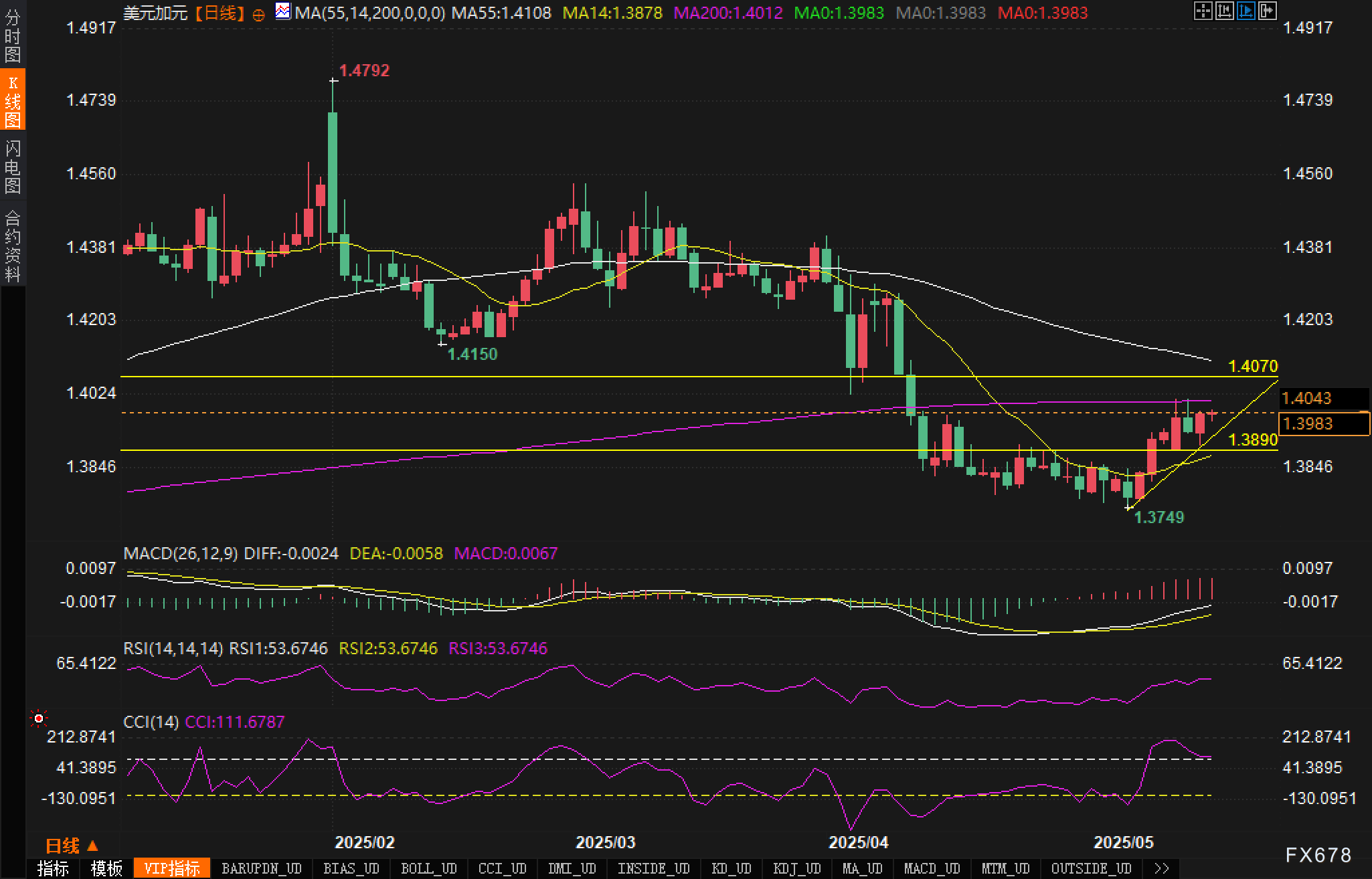Expand the 日线 period selector arrow
Viewport: 1372px width, 879px height.
[92, 846]
